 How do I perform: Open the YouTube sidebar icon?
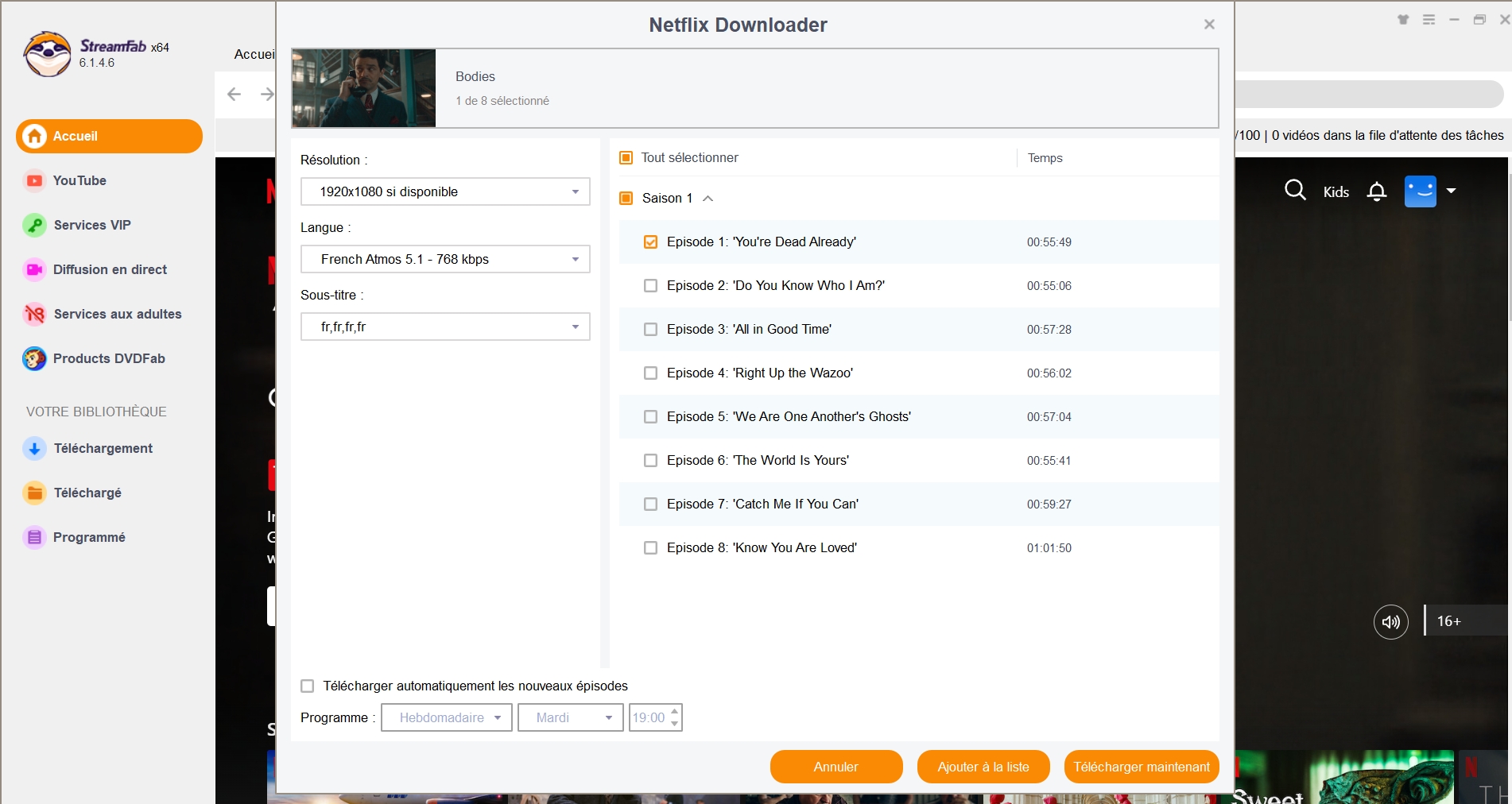click(x=34, y=180)
